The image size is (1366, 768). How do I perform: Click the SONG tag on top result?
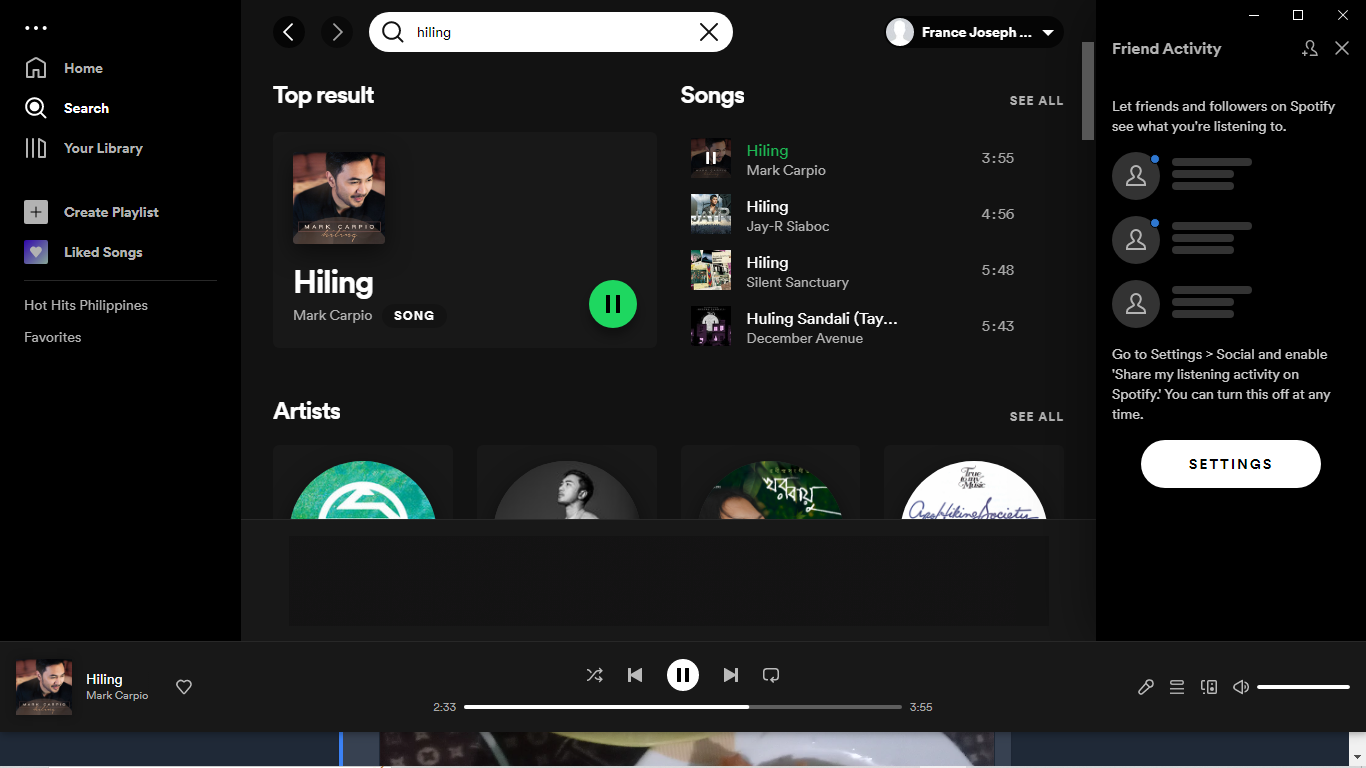tap(414, 315)
